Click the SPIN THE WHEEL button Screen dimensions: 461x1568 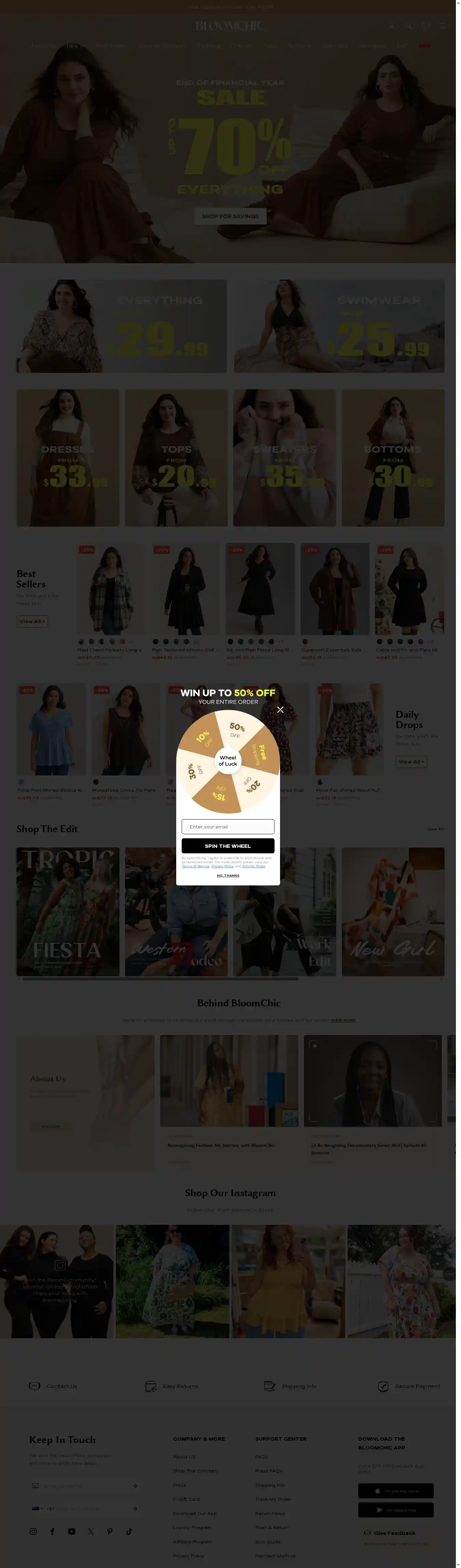[228, 845]
